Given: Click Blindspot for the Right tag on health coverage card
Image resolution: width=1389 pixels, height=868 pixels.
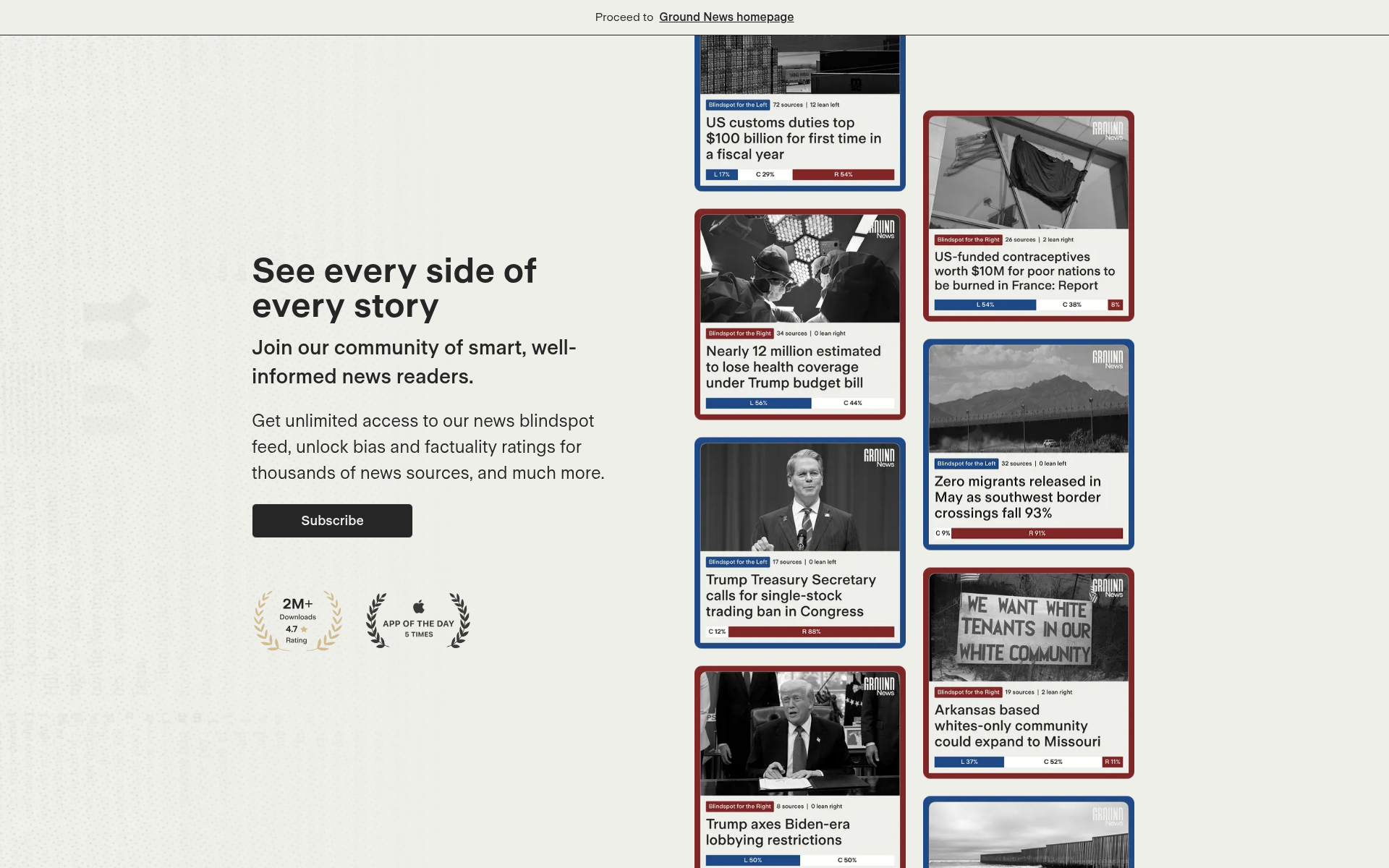Looking at the screenshot, I should [739, 333].
